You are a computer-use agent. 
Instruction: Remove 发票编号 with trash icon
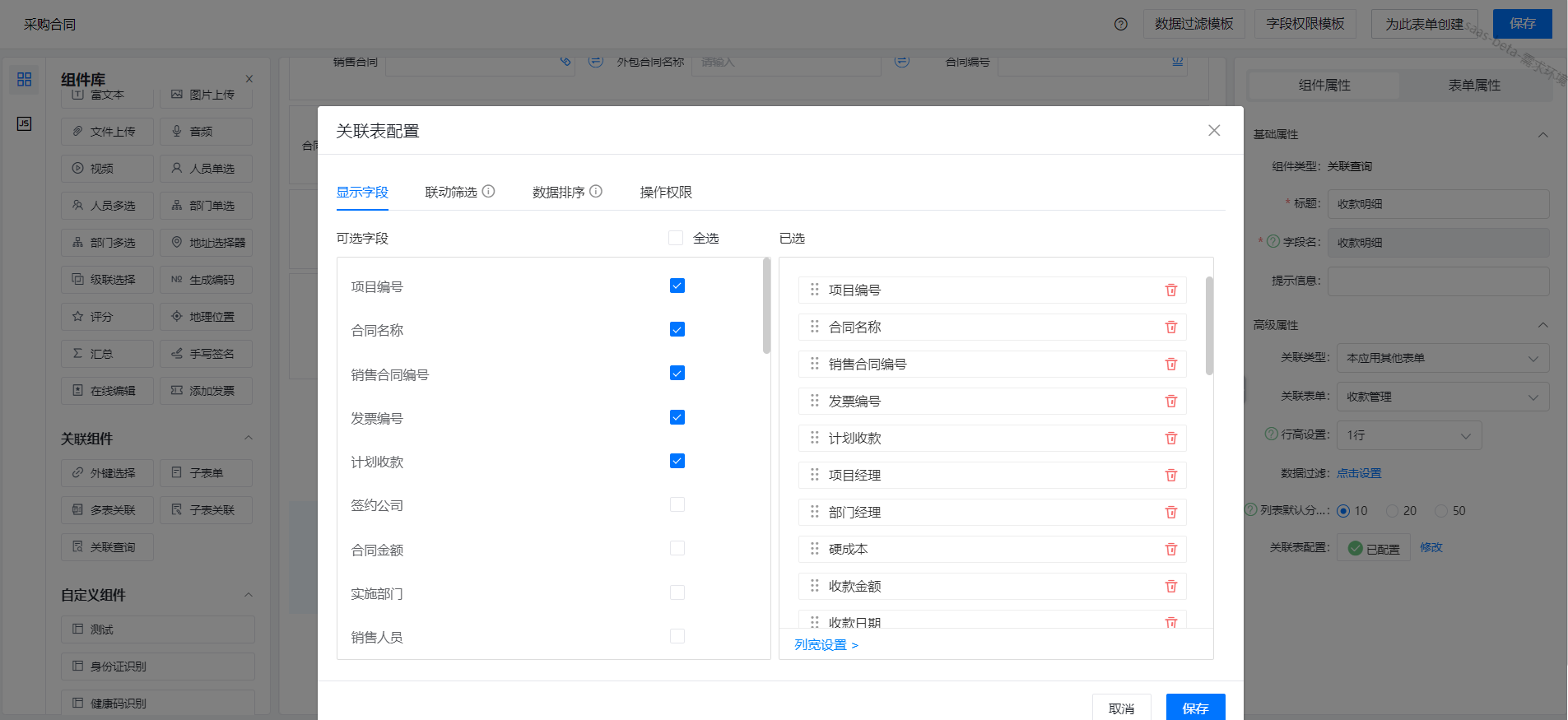pyautogui.click(x=1170, y=401)
